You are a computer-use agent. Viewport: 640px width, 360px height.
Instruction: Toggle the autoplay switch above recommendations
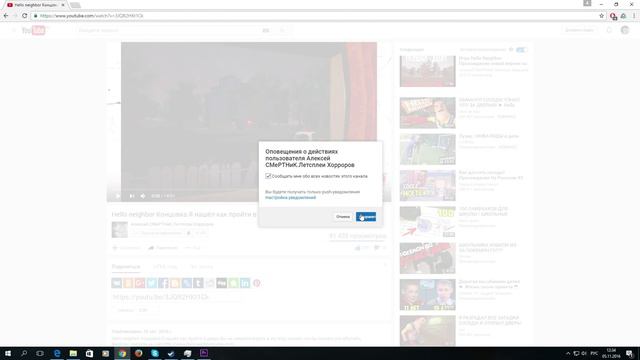tap(521, 50)
